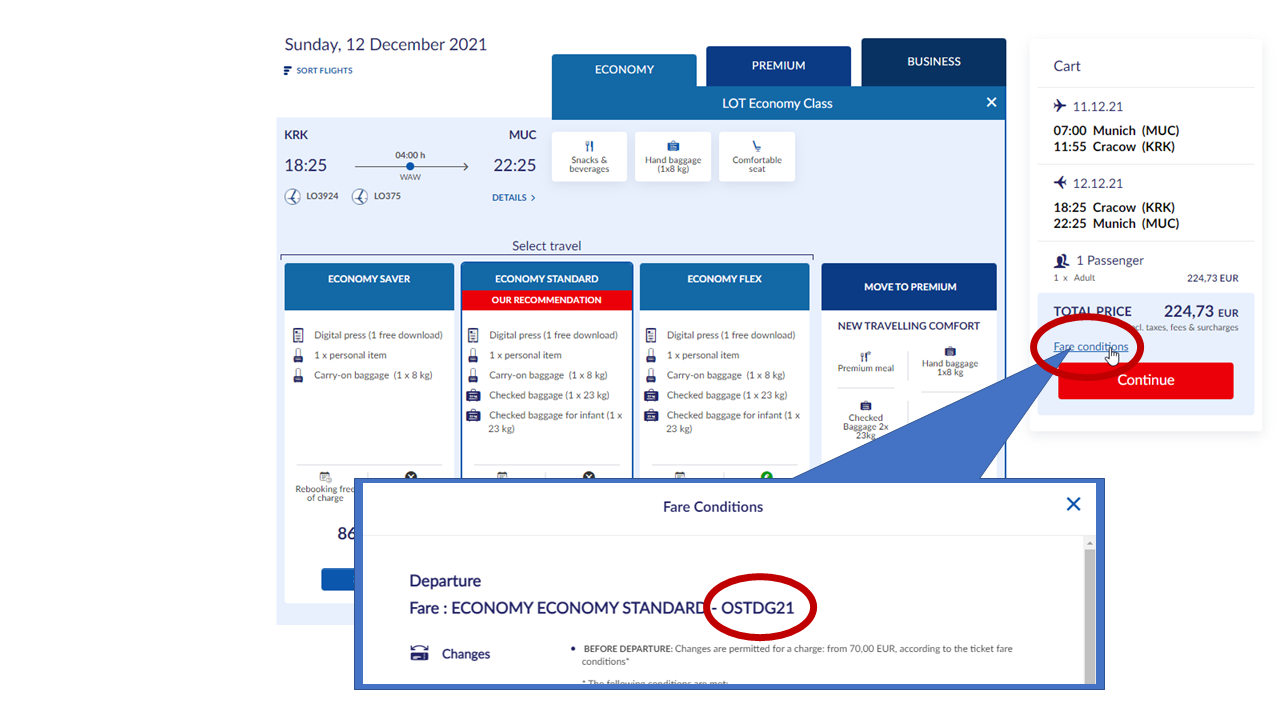
Task: Switch to the PREMIUM tab
Action: [x=778, y=66]
